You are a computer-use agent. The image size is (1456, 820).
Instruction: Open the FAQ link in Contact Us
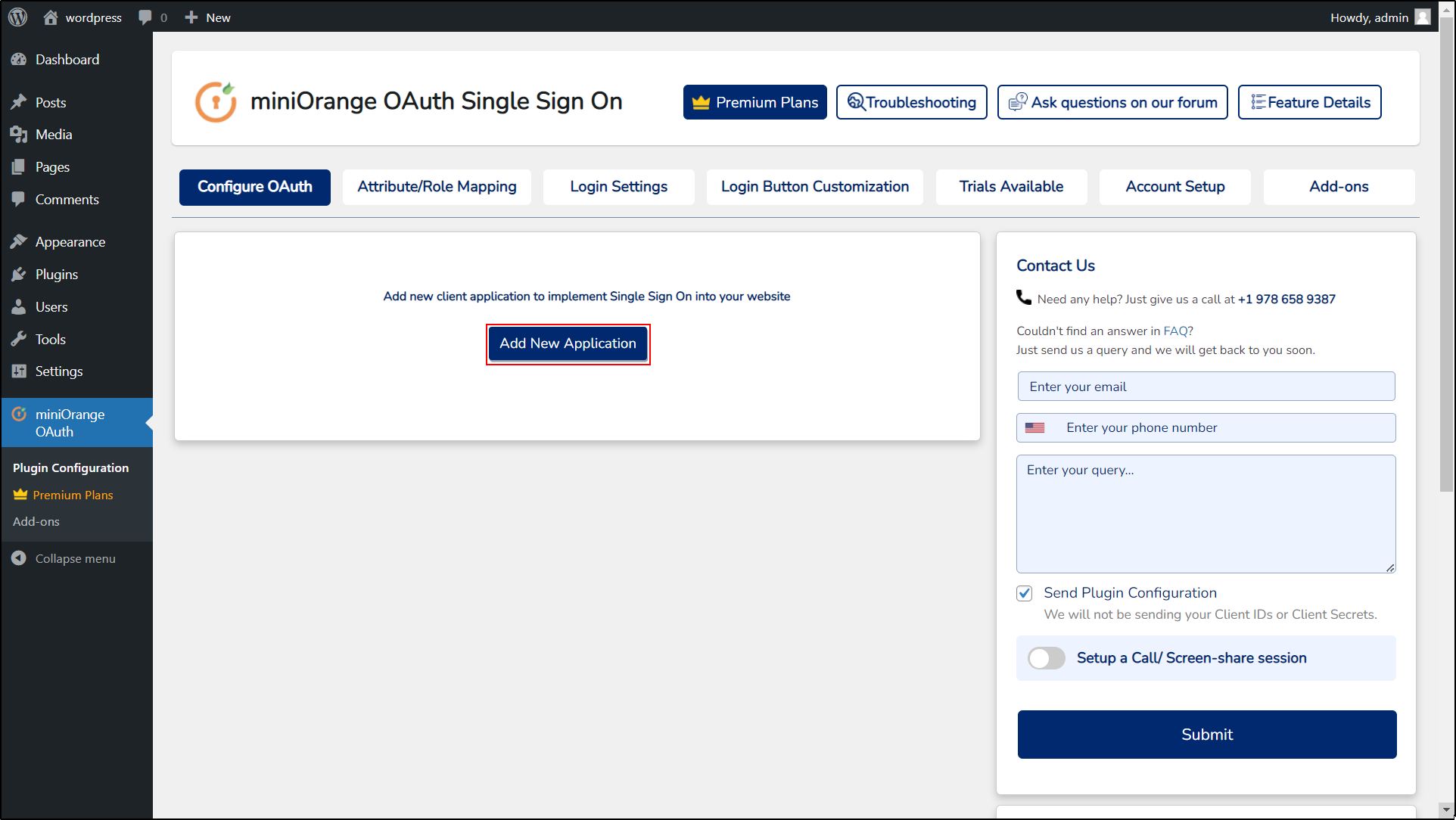(1174, 331)
